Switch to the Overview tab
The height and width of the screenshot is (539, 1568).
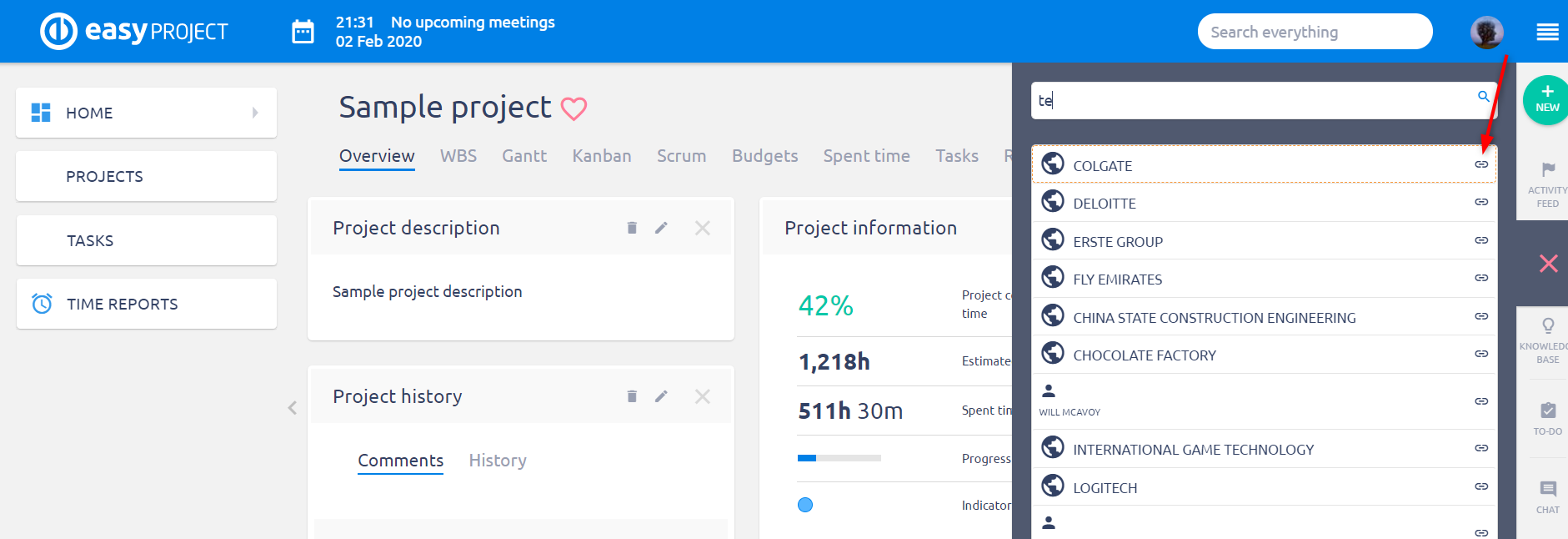click(x=377, y=156)
